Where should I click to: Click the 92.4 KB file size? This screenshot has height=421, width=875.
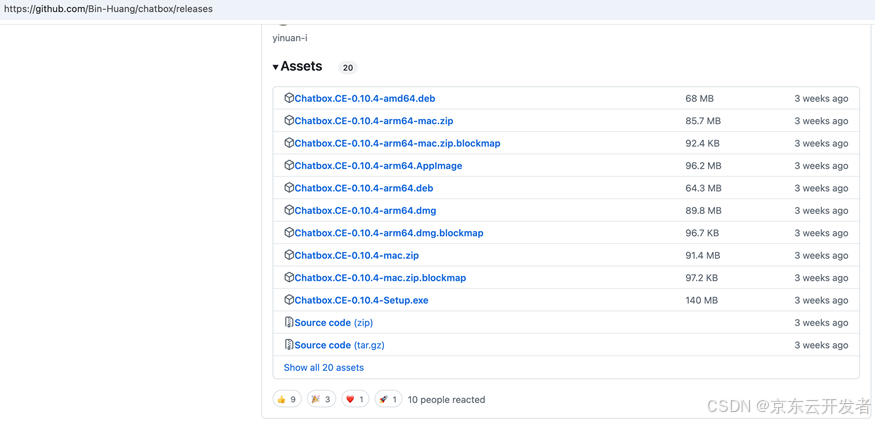(x=702, y=143)
